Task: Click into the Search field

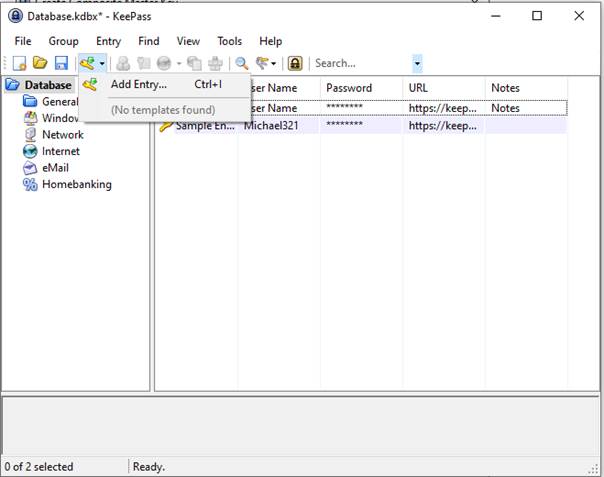Action: 362,63
